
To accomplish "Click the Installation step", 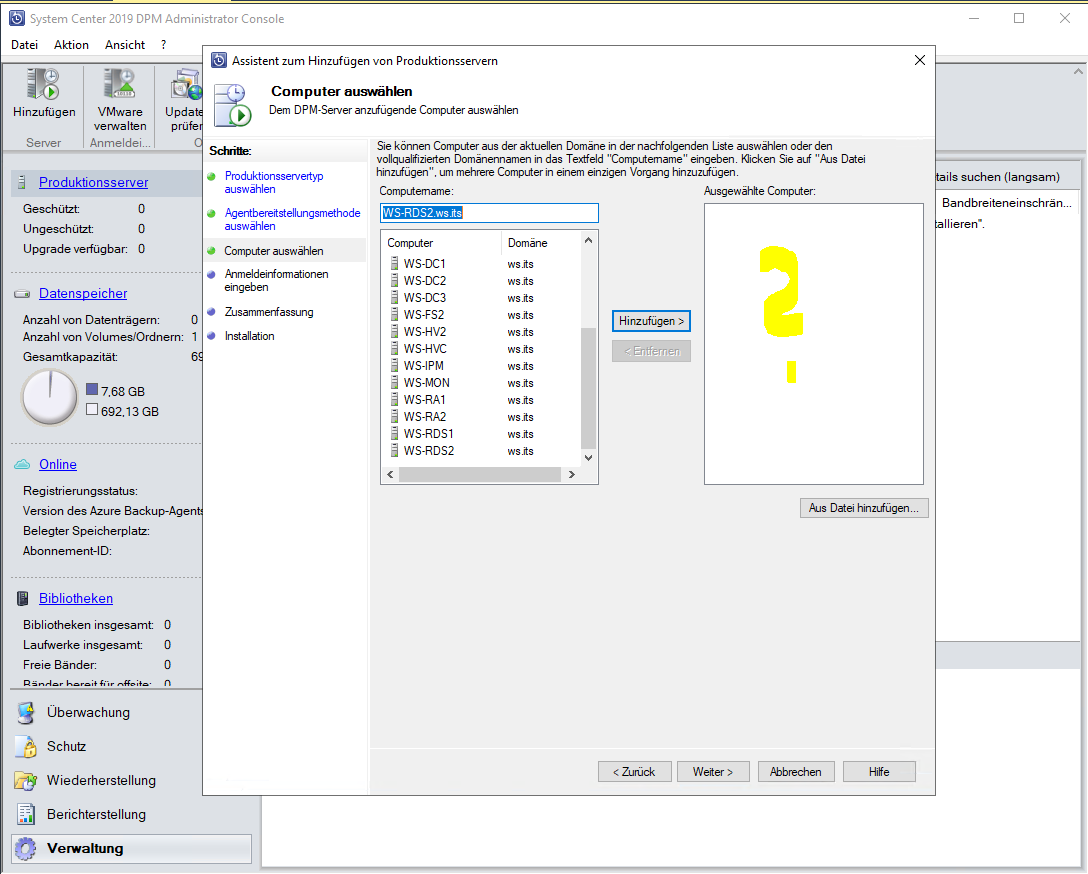I will (x=249, y=336).
